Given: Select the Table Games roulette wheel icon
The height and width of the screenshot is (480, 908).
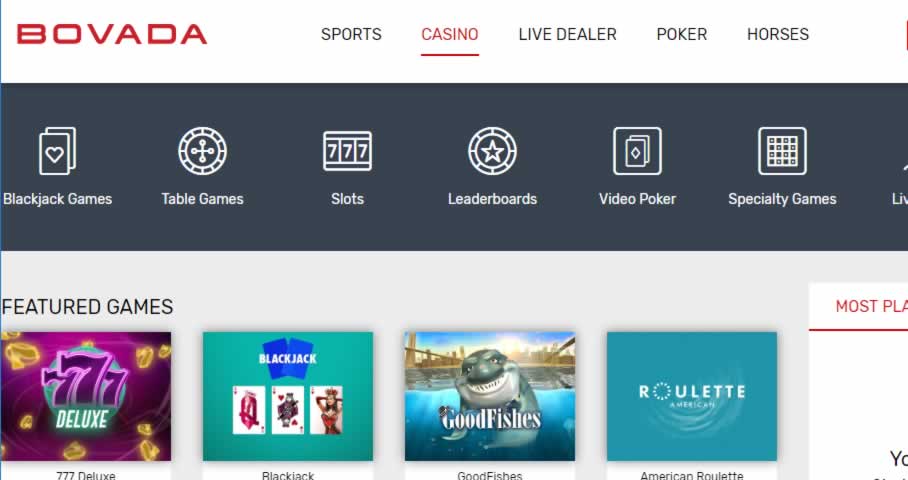Looking at the screenshot, I should click(x=203, y=151).
